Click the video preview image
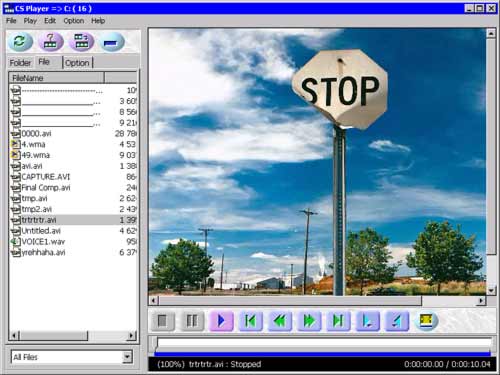 [x=317, y=162]
